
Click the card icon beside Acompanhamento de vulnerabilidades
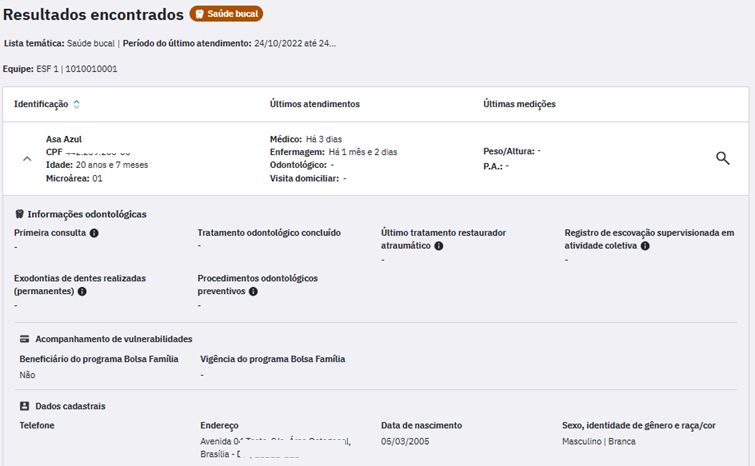(24, 339)
